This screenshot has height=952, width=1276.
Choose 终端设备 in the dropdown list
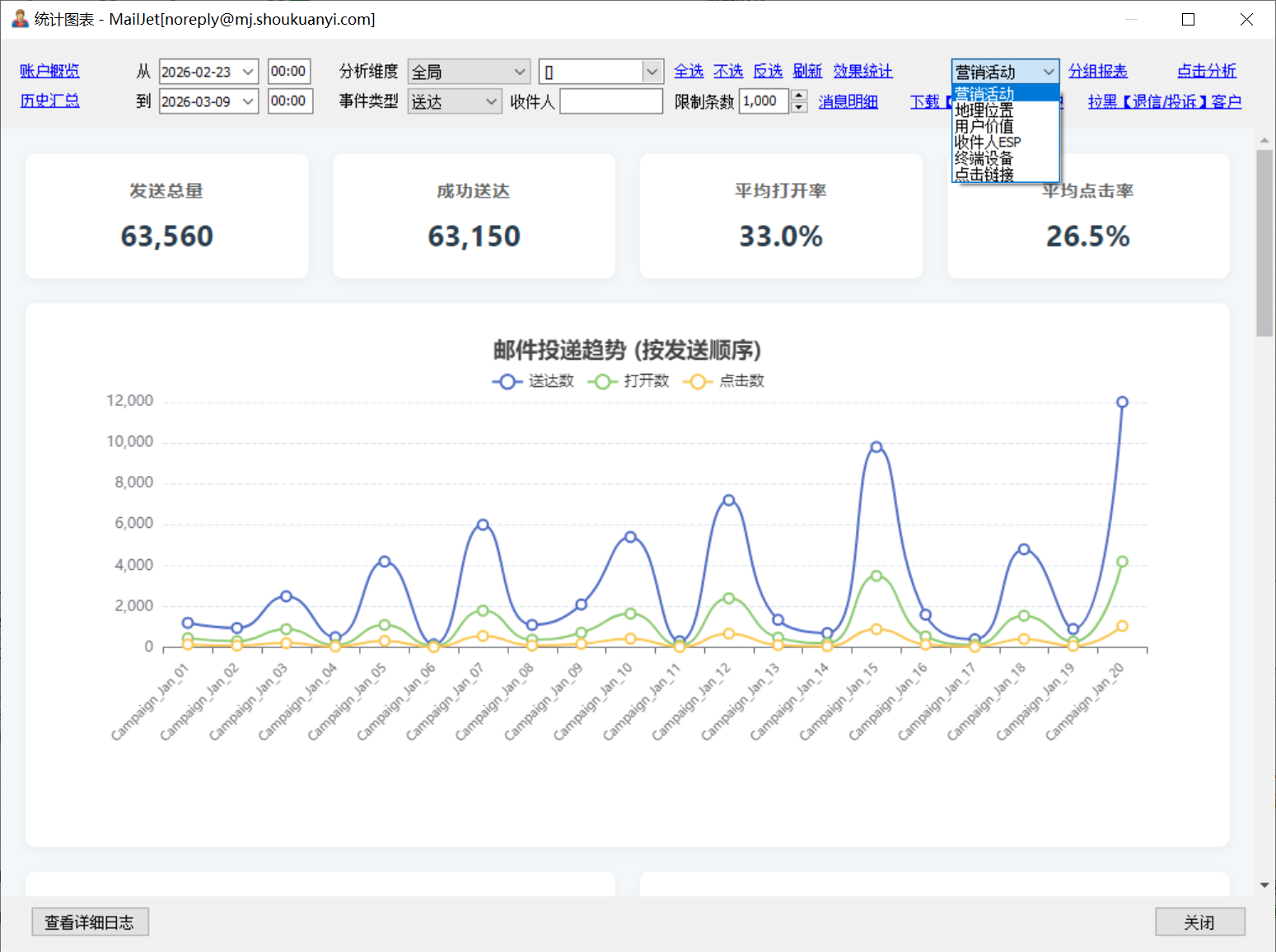point(984,158)
